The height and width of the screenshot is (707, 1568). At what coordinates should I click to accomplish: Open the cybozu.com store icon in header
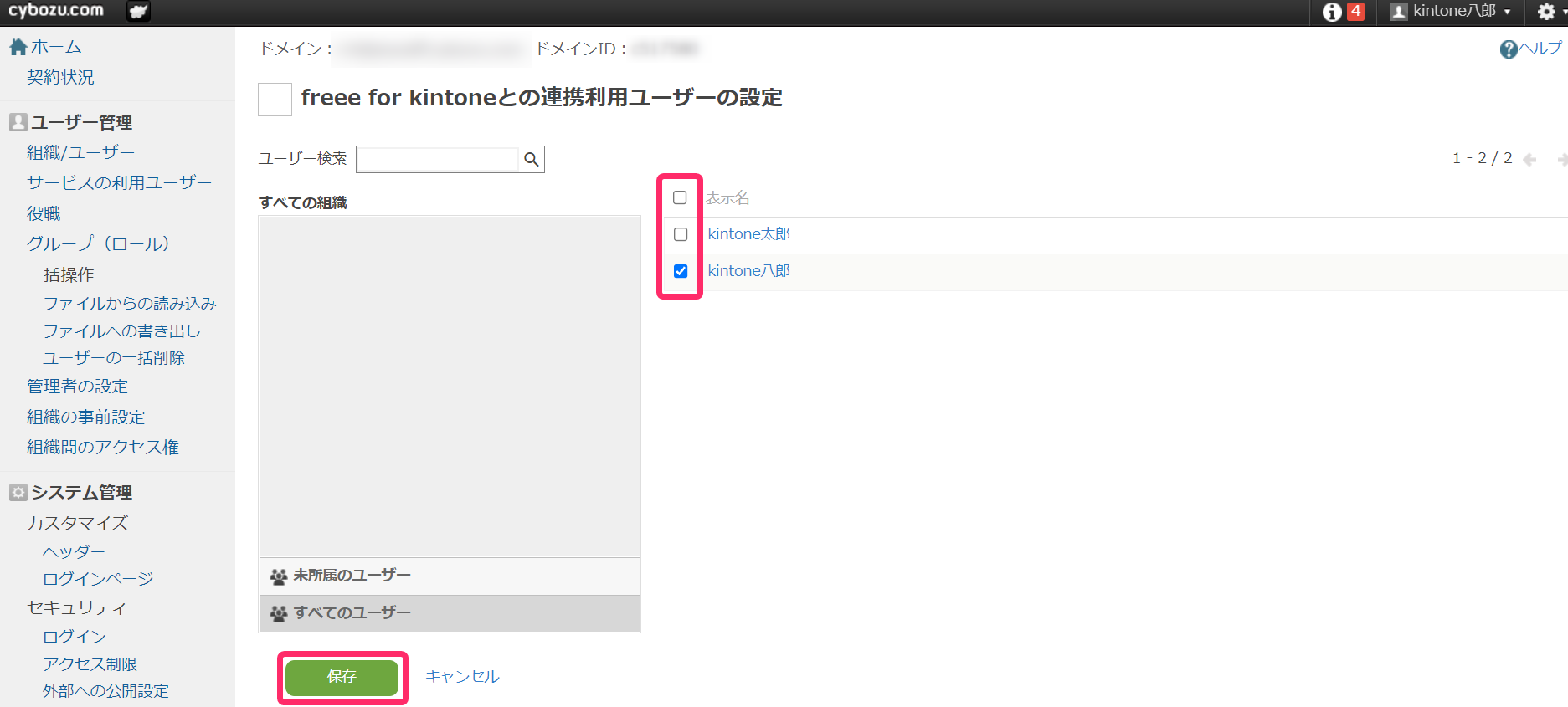[x=138, y=12]
